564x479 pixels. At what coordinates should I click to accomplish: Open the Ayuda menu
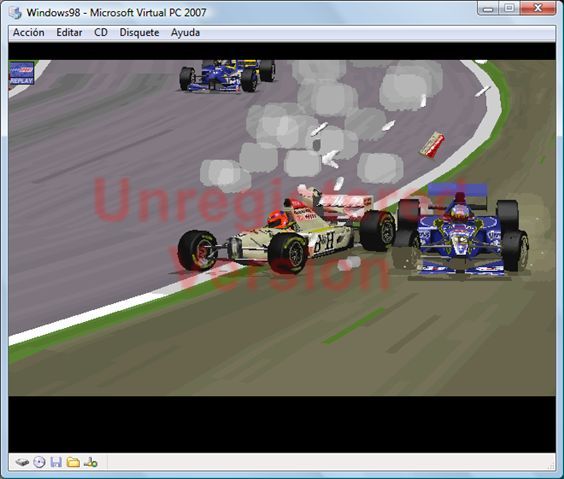pos(185,33)
